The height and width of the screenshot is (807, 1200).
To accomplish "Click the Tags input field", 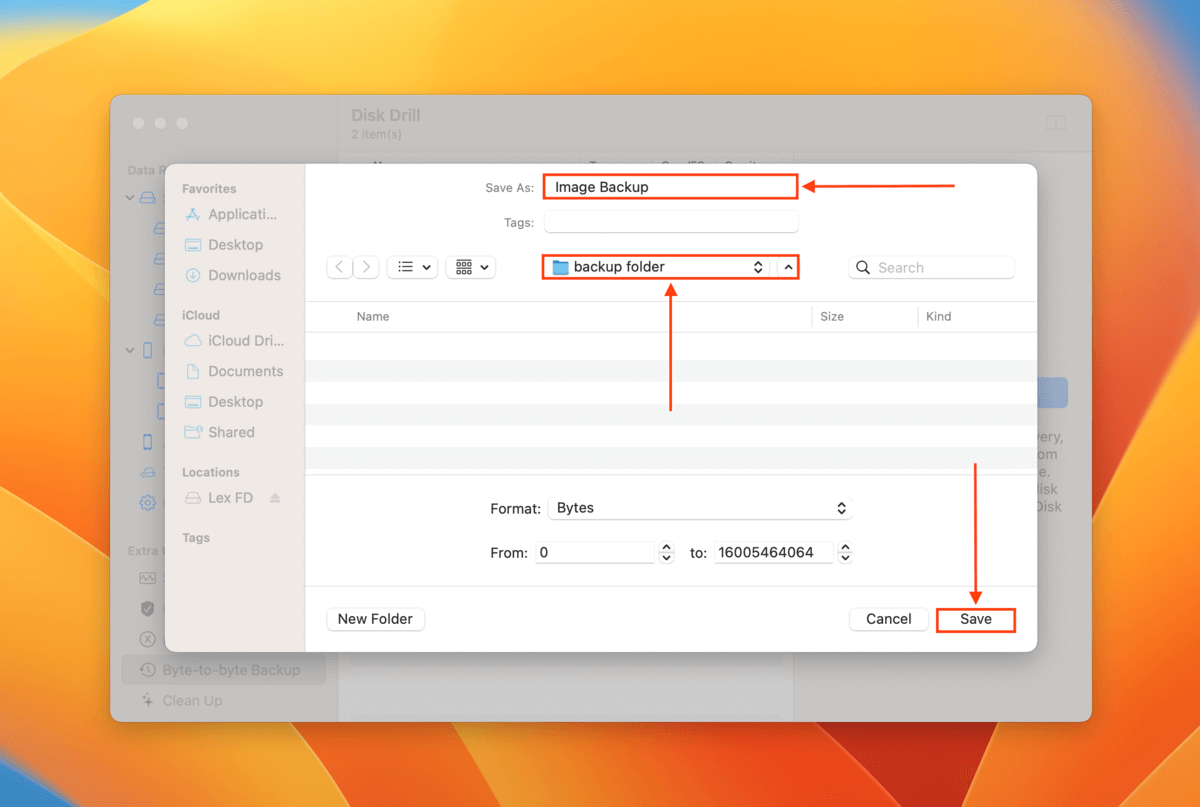I will 671,222.
